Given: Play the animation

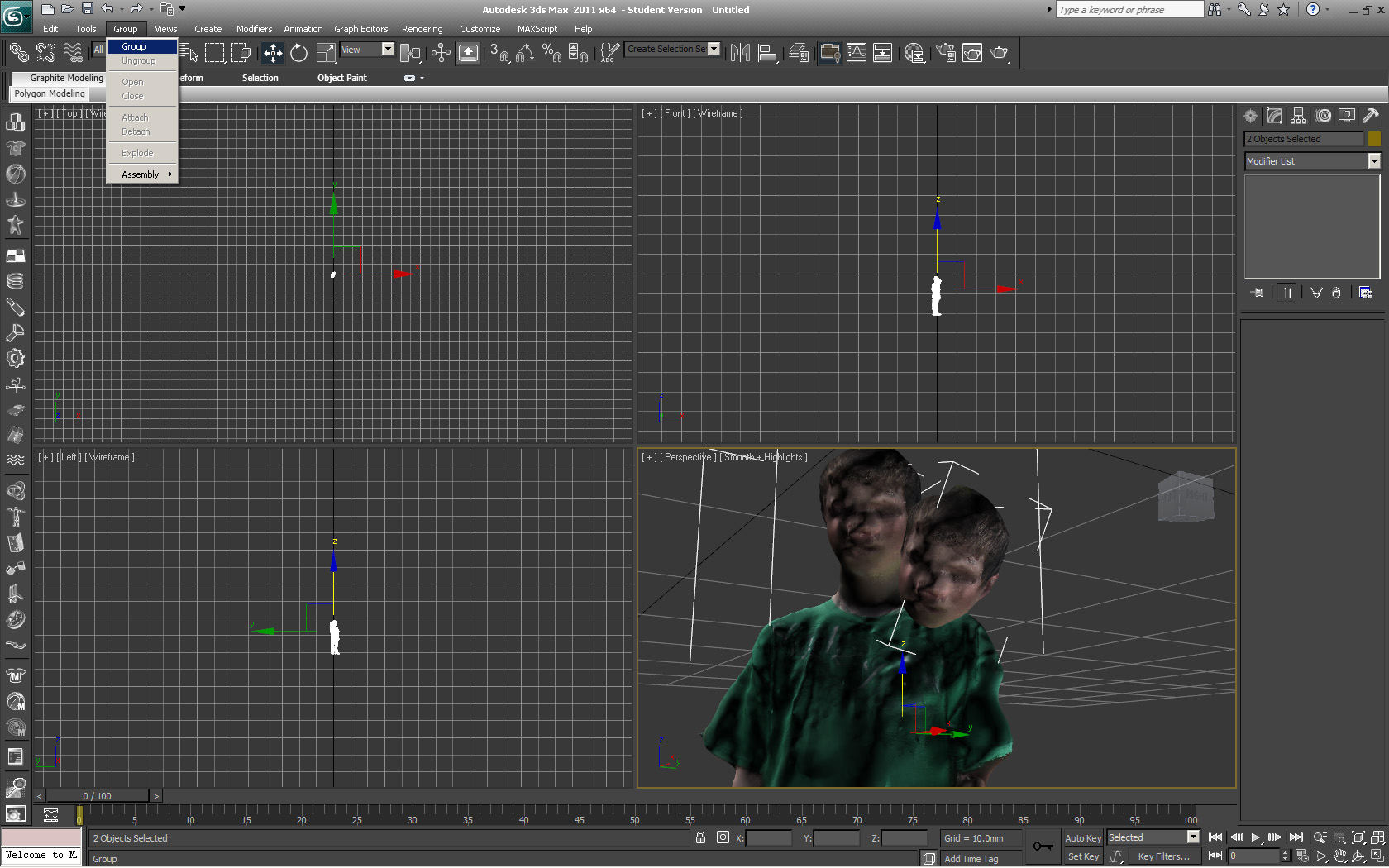Looking at the screenshot, I should tap(1255, 837).
